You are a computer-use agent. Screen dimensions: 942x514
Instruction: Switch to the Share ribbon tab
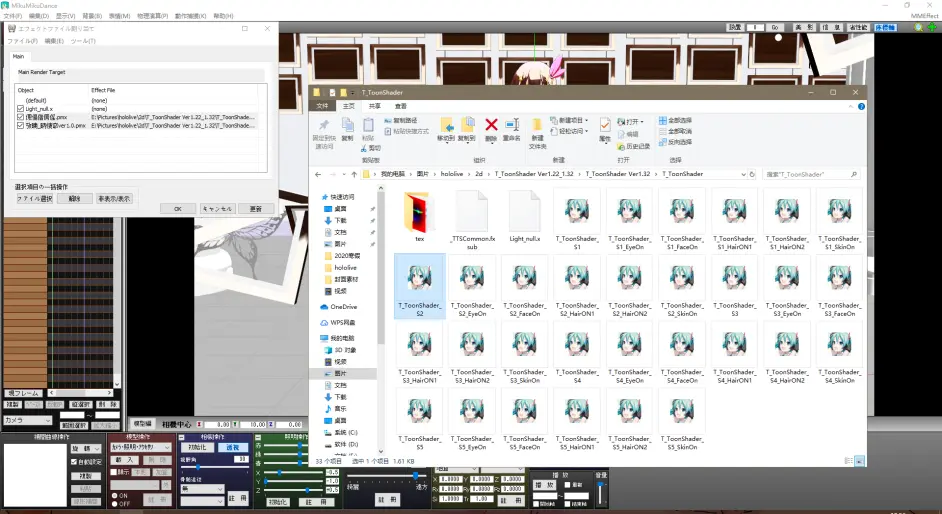coord(374,106)
